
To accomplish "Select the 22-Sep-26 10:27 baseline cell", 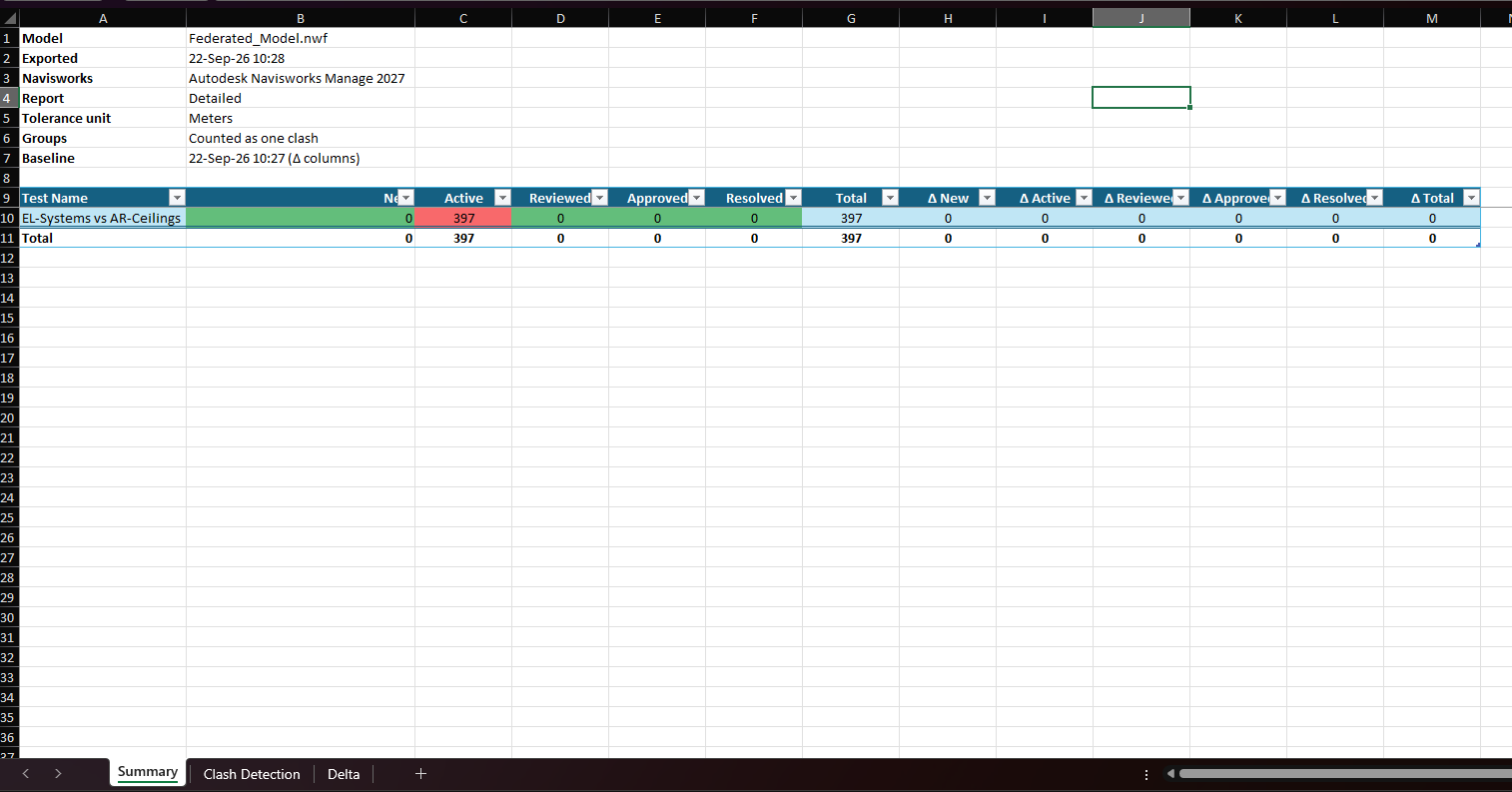I will [x=301, y=158].
